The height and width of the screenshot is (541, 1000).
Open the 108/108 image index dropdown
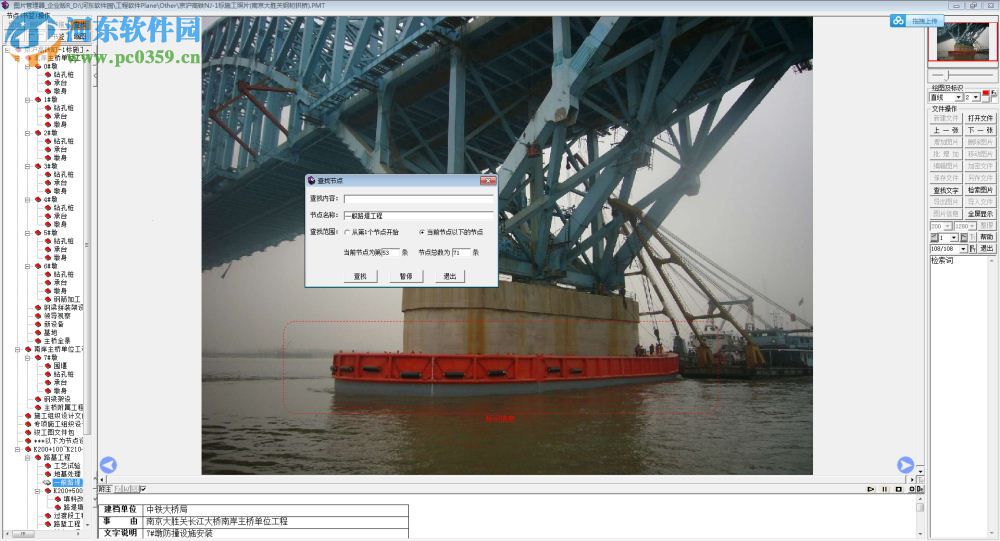click(963, 249)
